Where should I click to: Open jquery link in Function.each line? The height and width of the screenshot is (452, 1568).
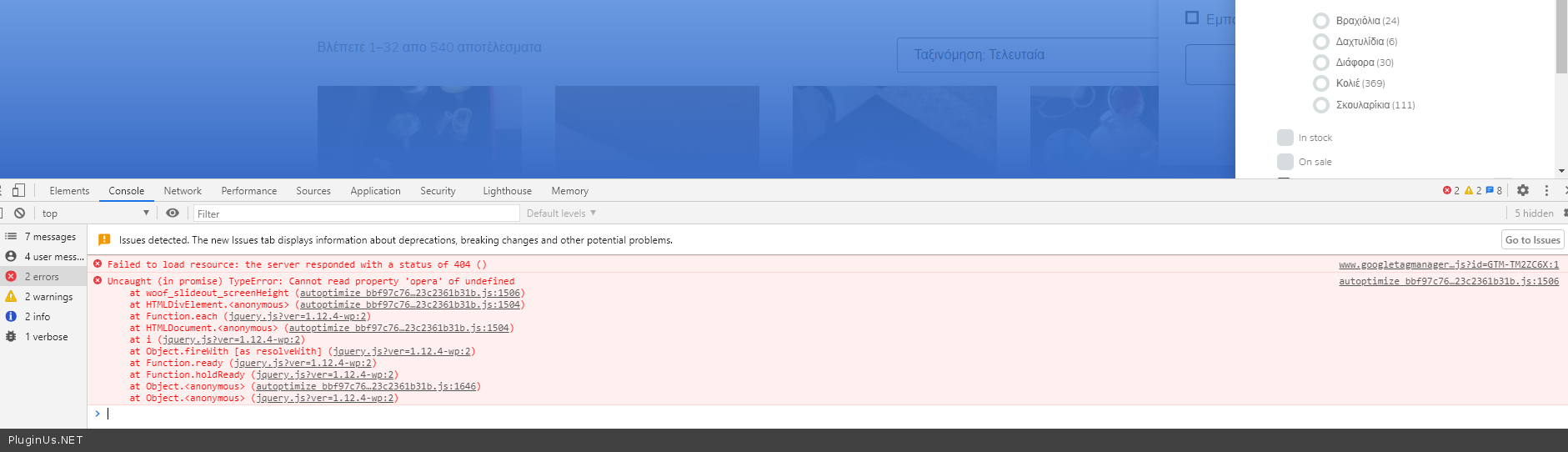pos(297,316)
